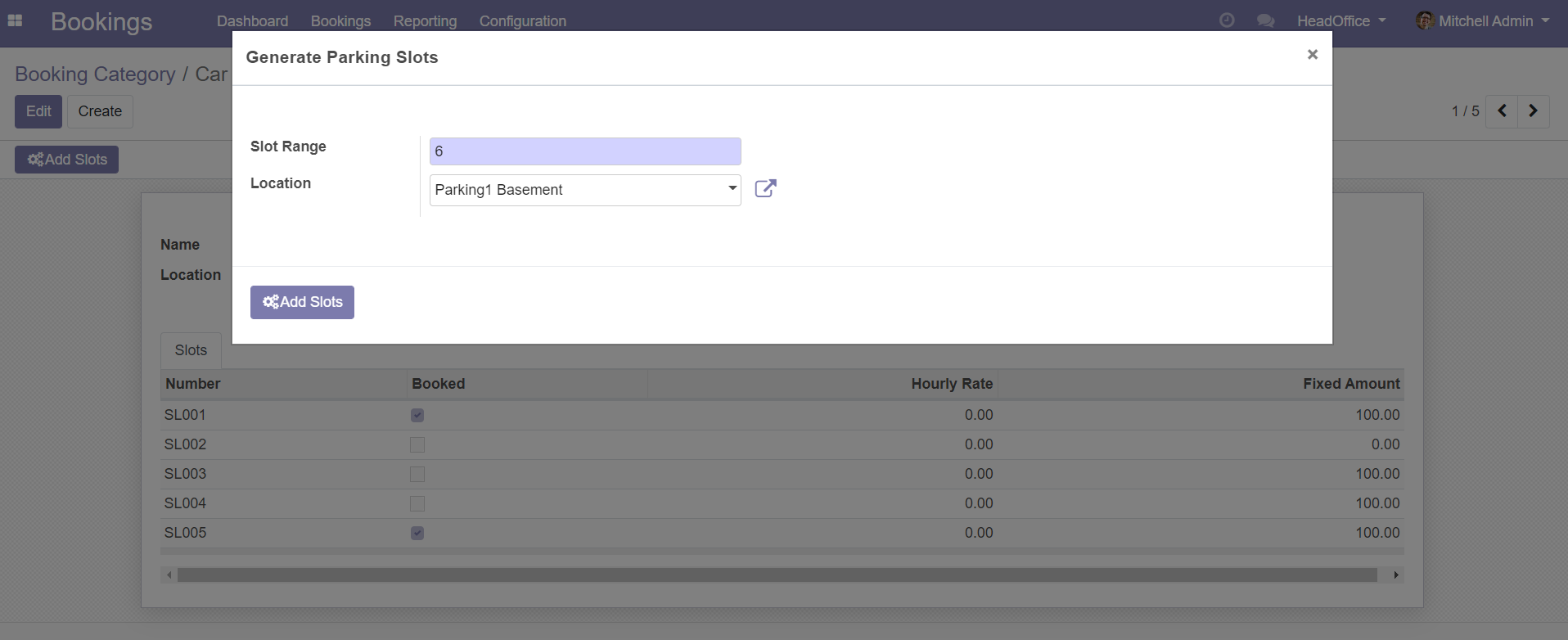Uncheck Booked checkbox for SL005
This screenshot has height=640, width=1568.
pos(417,533)
